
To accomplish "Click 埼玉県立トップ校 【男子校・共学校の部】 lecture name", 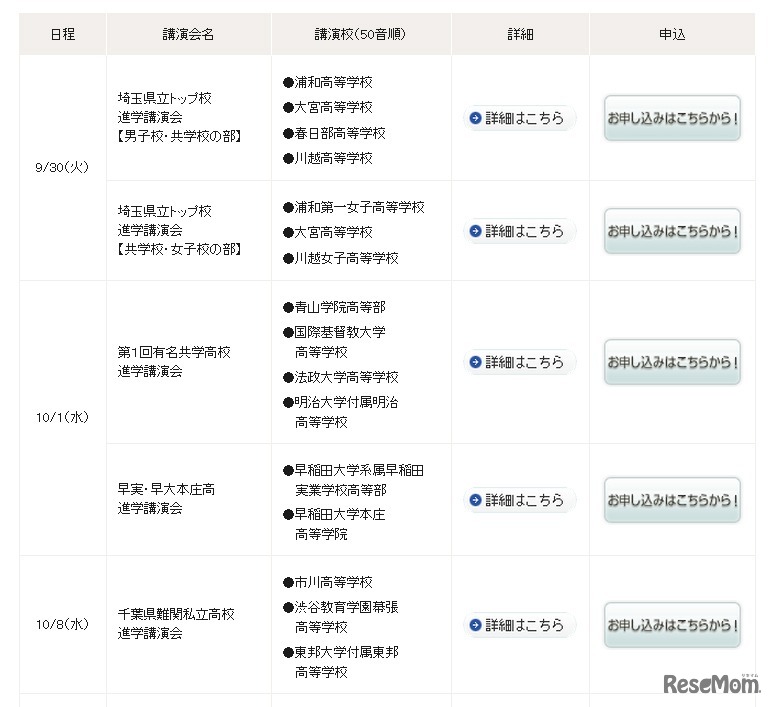I will pyautogui.click(x=179, y=118).
